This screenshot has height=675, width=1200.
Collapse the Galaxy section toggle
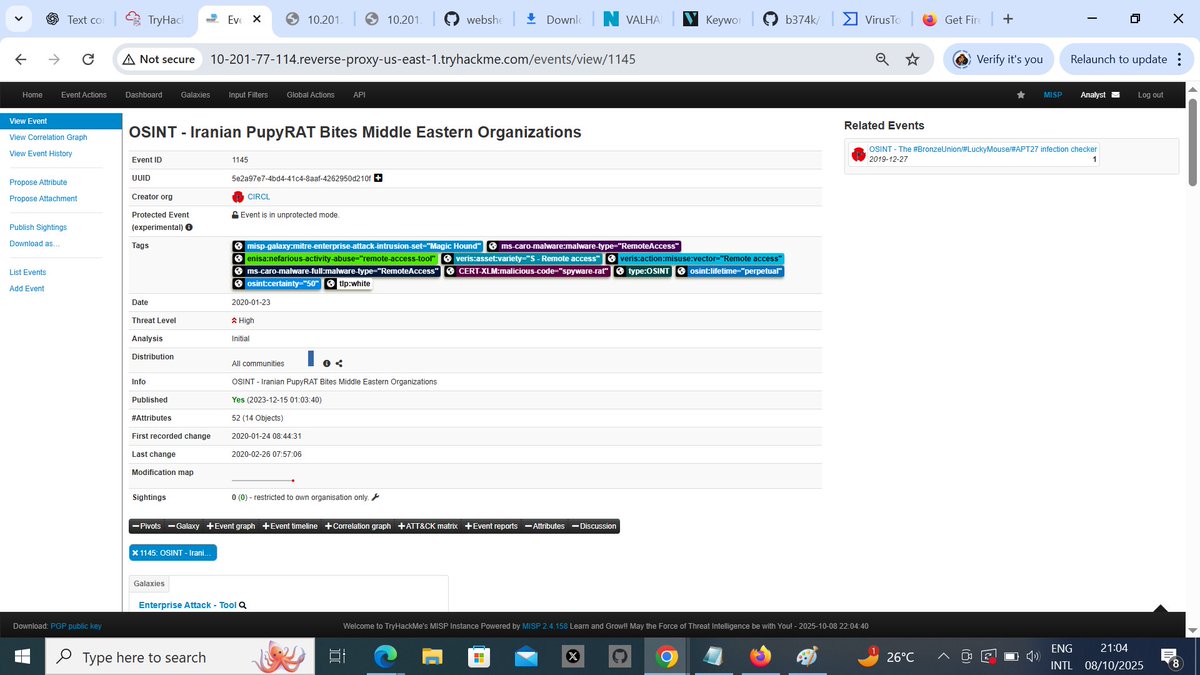point(184,526)
